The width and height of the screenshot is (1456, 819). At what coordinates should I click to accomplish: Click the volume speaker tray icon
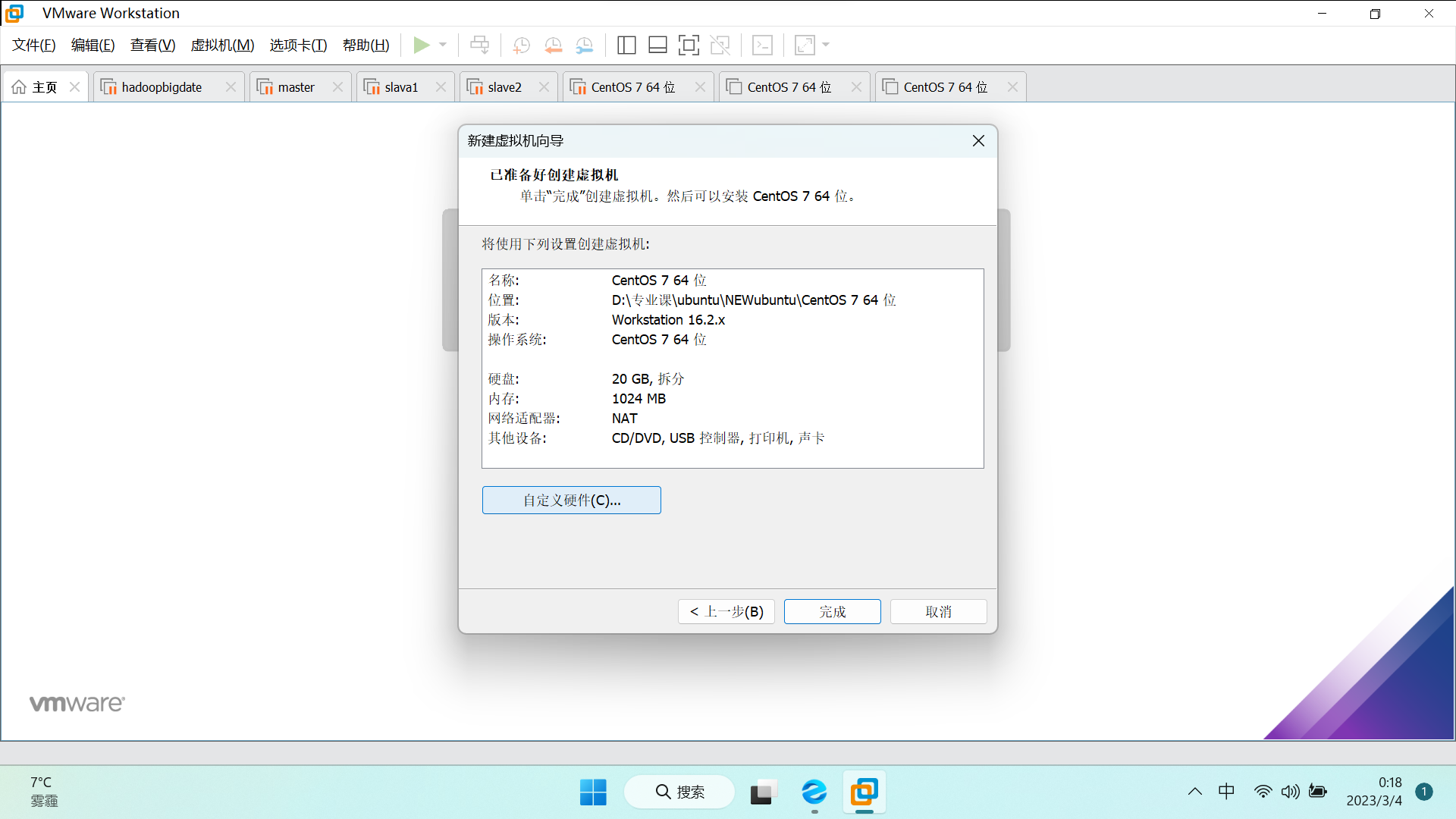point(1290,792)
